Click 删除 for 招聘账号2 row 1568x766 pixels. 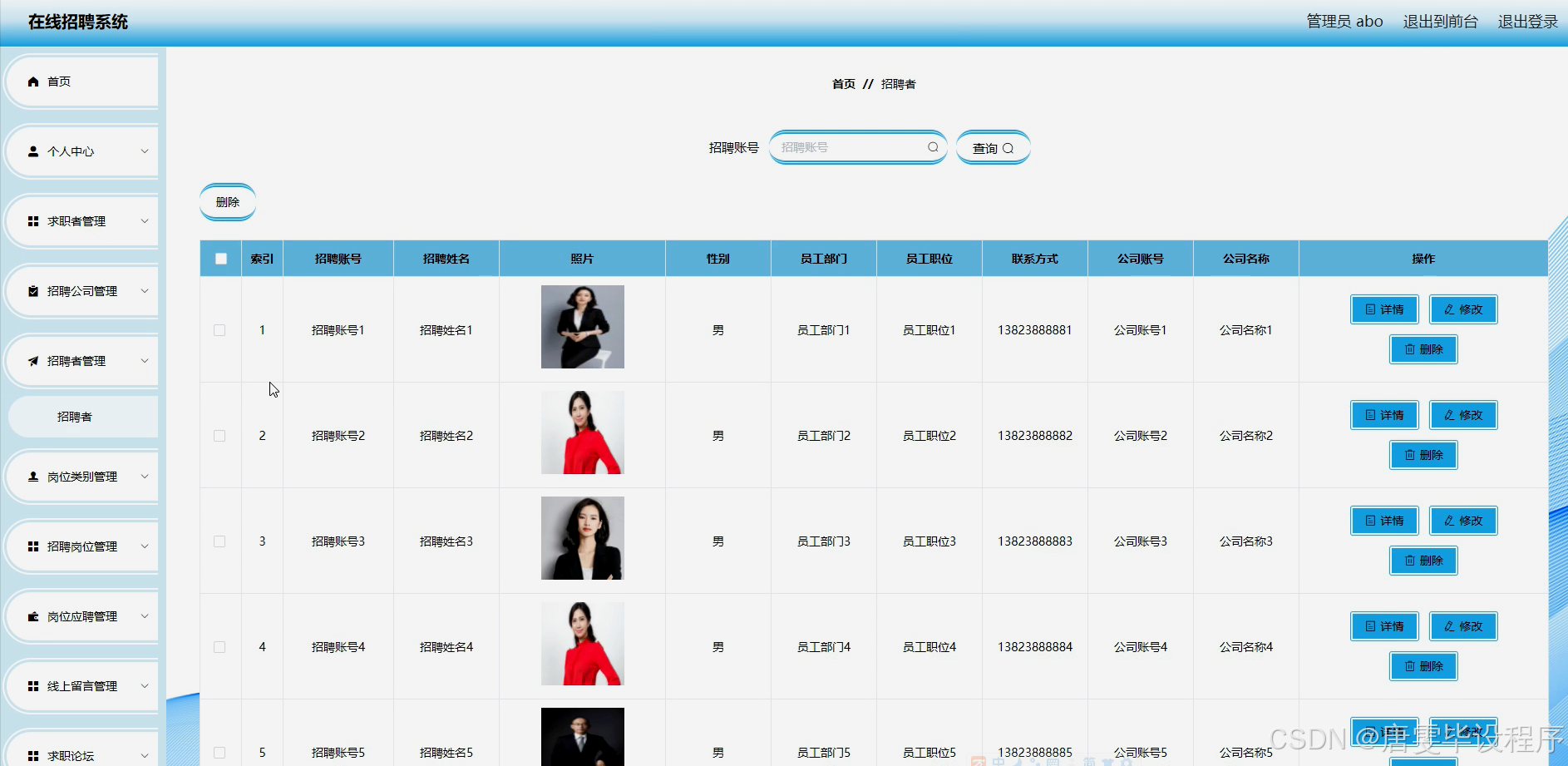(1423, 455)
